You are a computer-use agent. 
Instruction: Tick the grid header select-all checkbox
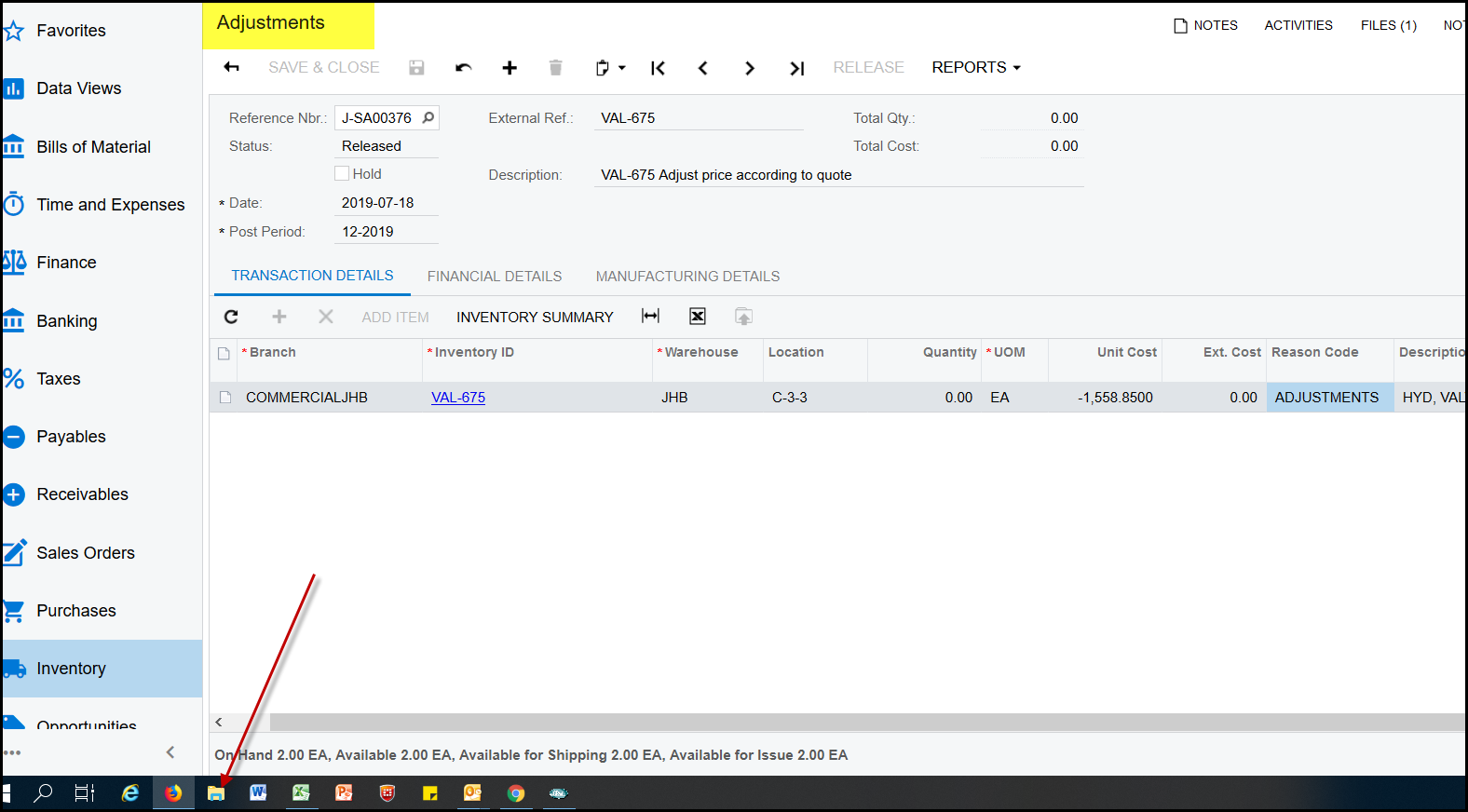click(x=224, y=353)
